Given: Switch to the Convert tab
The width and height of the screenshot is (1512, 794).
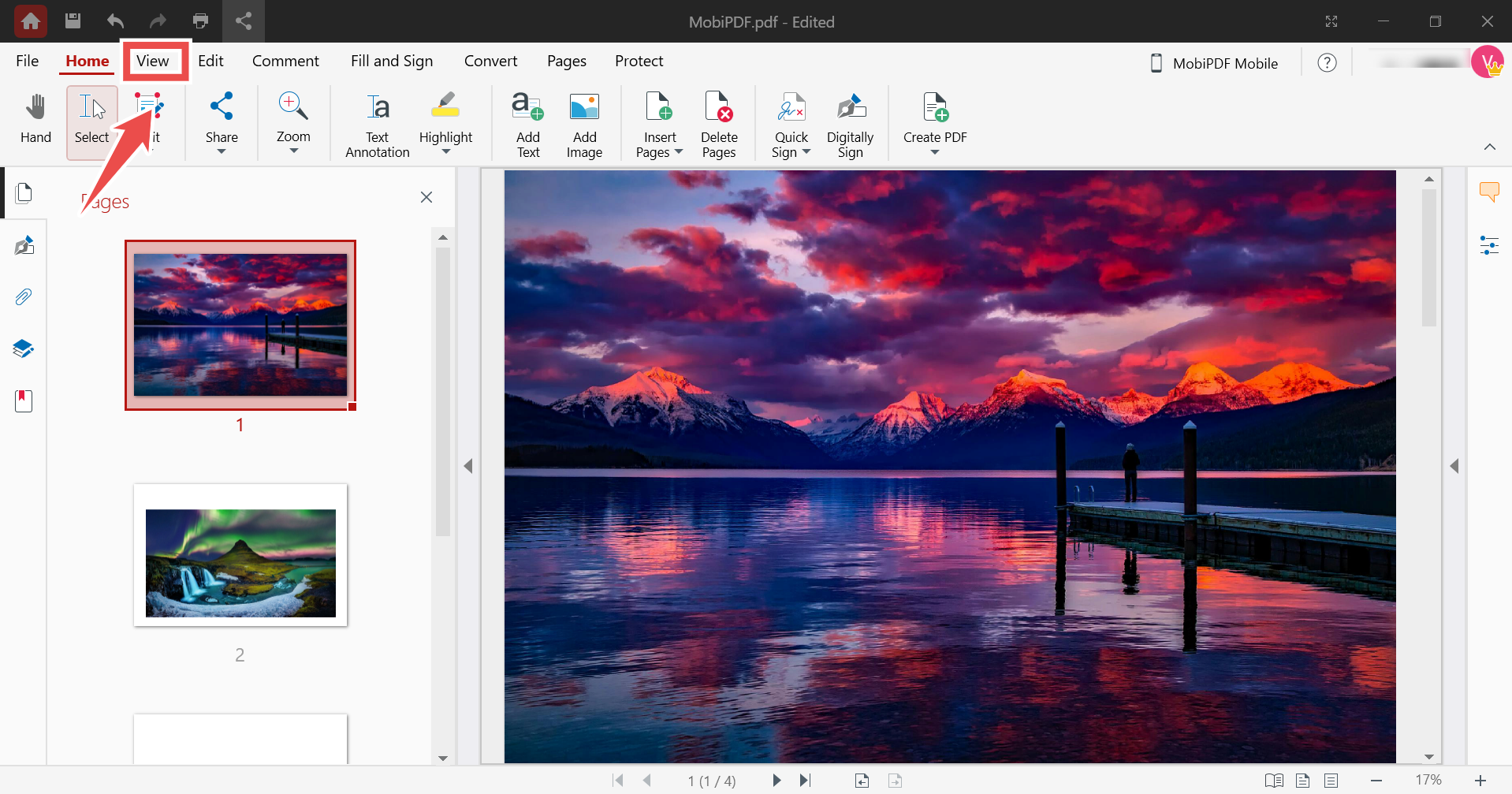Looking at the screenshot, I should pos(490,61).
